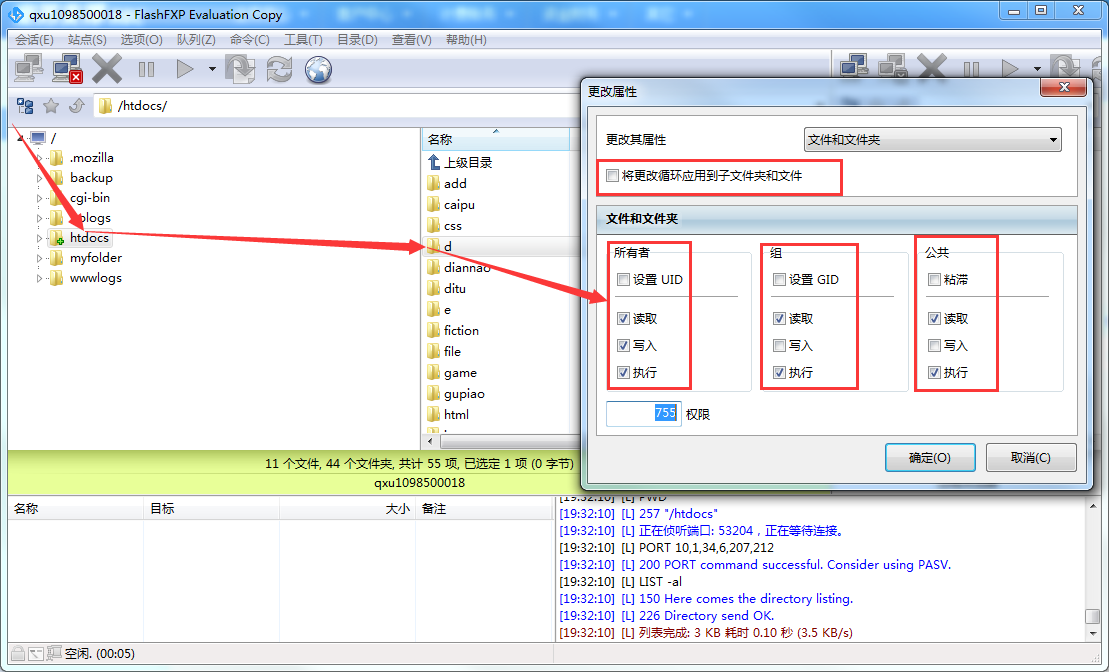Expand the myfolder tree node

40,258
